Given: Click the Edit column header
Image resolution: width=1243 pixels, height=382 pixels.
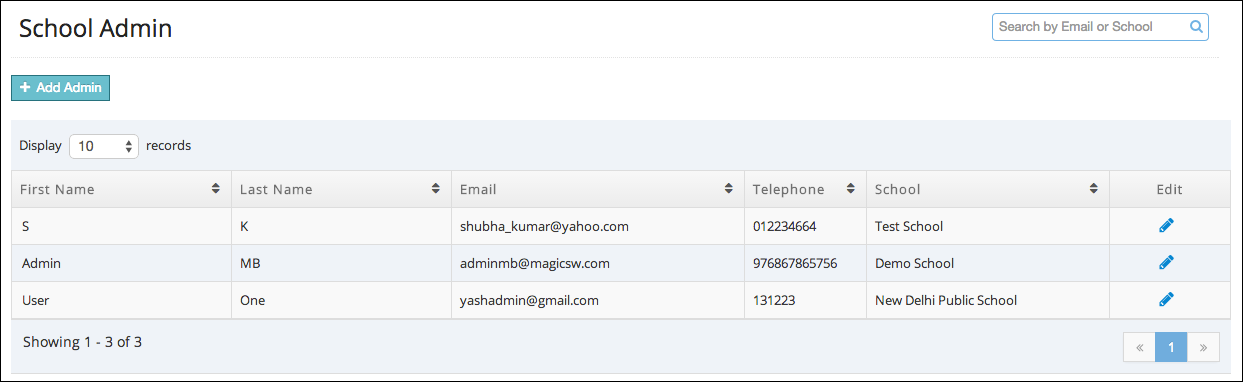Looking at the screenshot, I should click(1169, 189).
